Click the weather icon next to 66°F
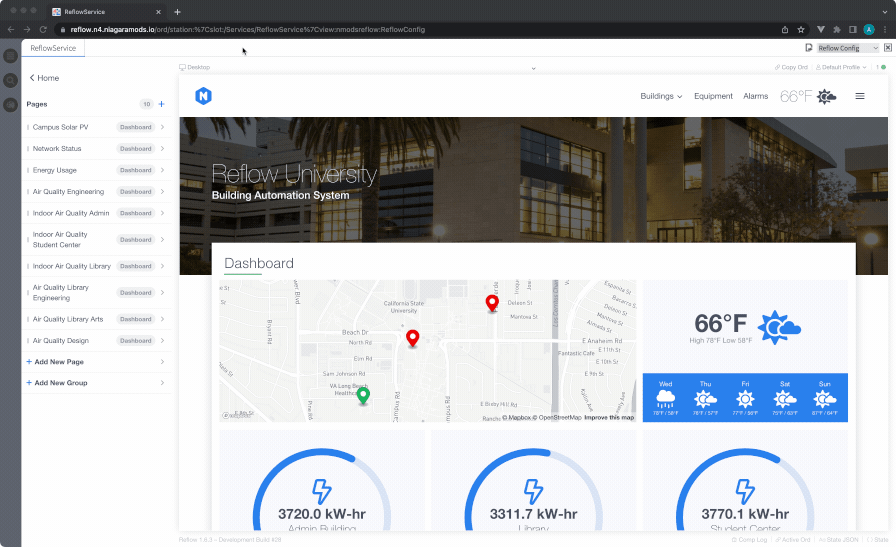Viewport: 896px width, 547px height. coord(826,96)
